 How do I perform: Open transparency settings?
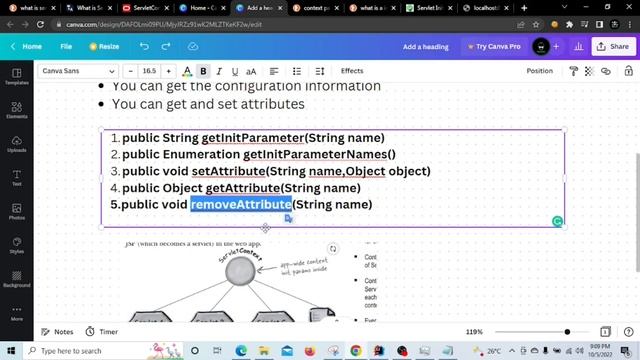tap(589, 71)
